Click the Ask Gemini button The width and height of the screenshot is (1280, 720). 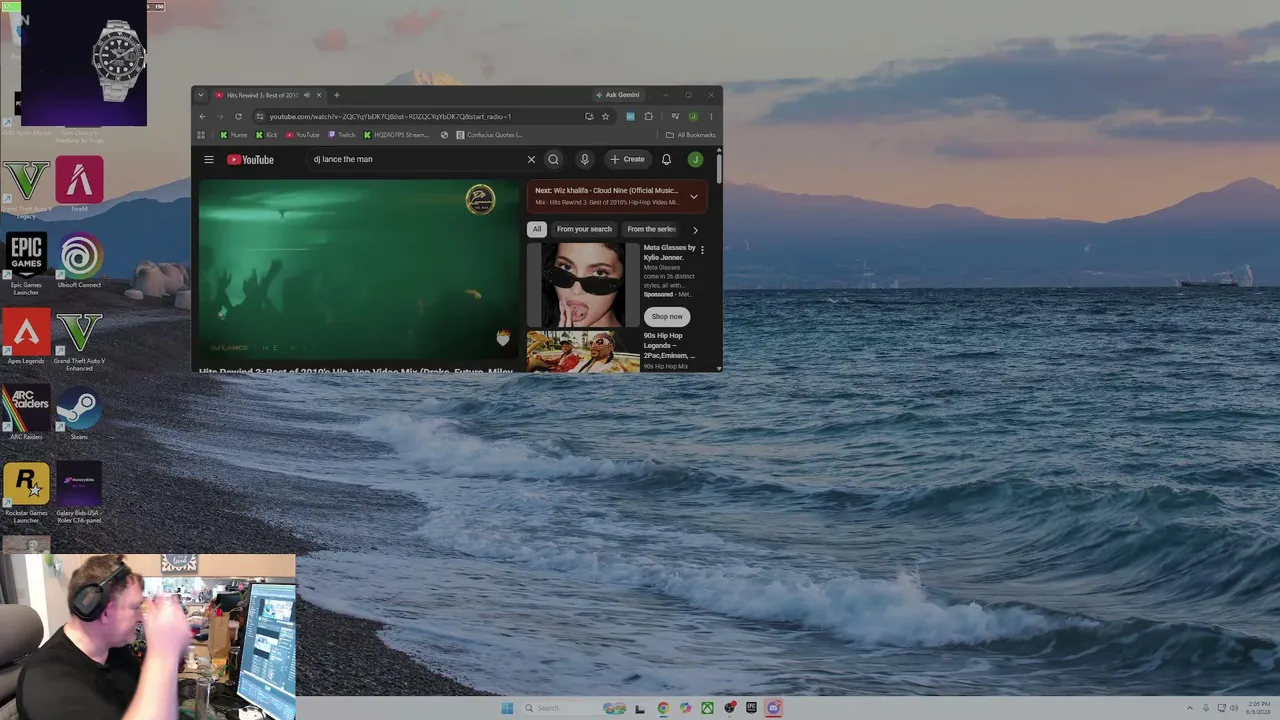click(x=618, y=95)
